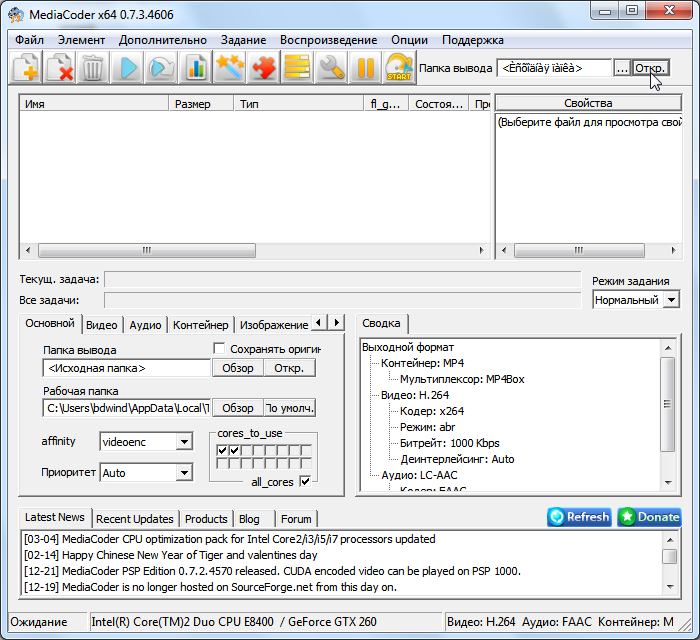Open the Воспроизведение menu
700x640 pixels.
328,40
